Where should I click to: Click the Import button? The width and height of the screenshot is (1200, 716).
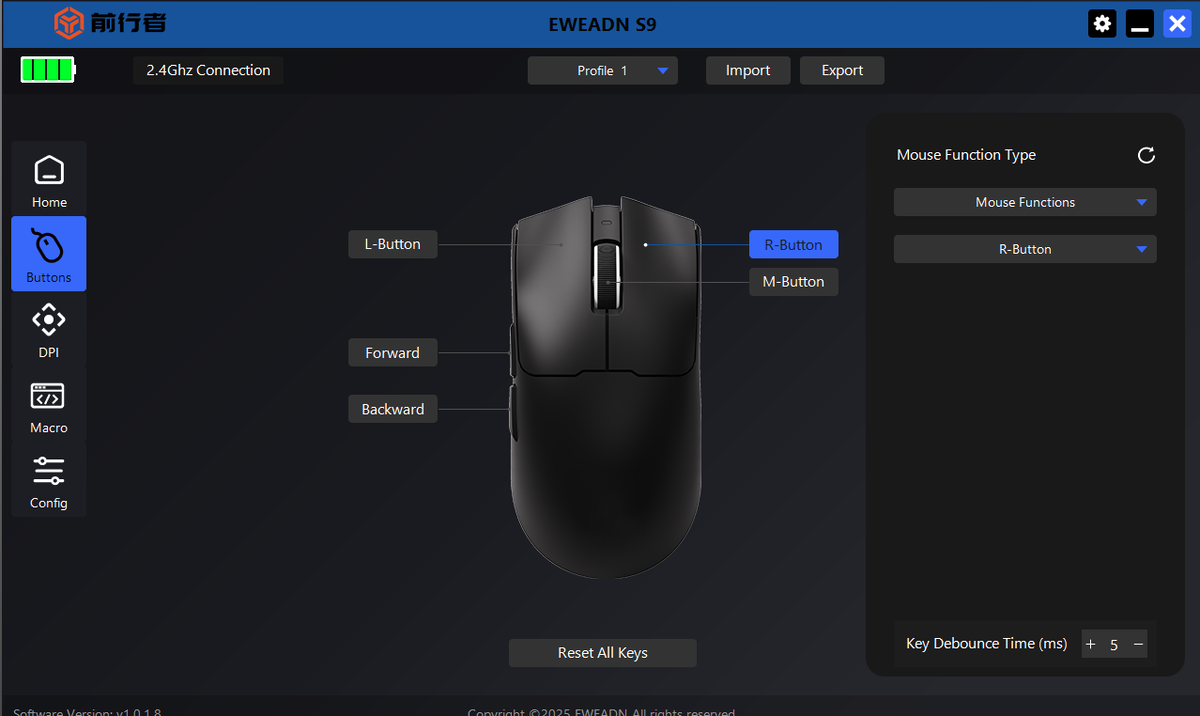coord(748,70)
